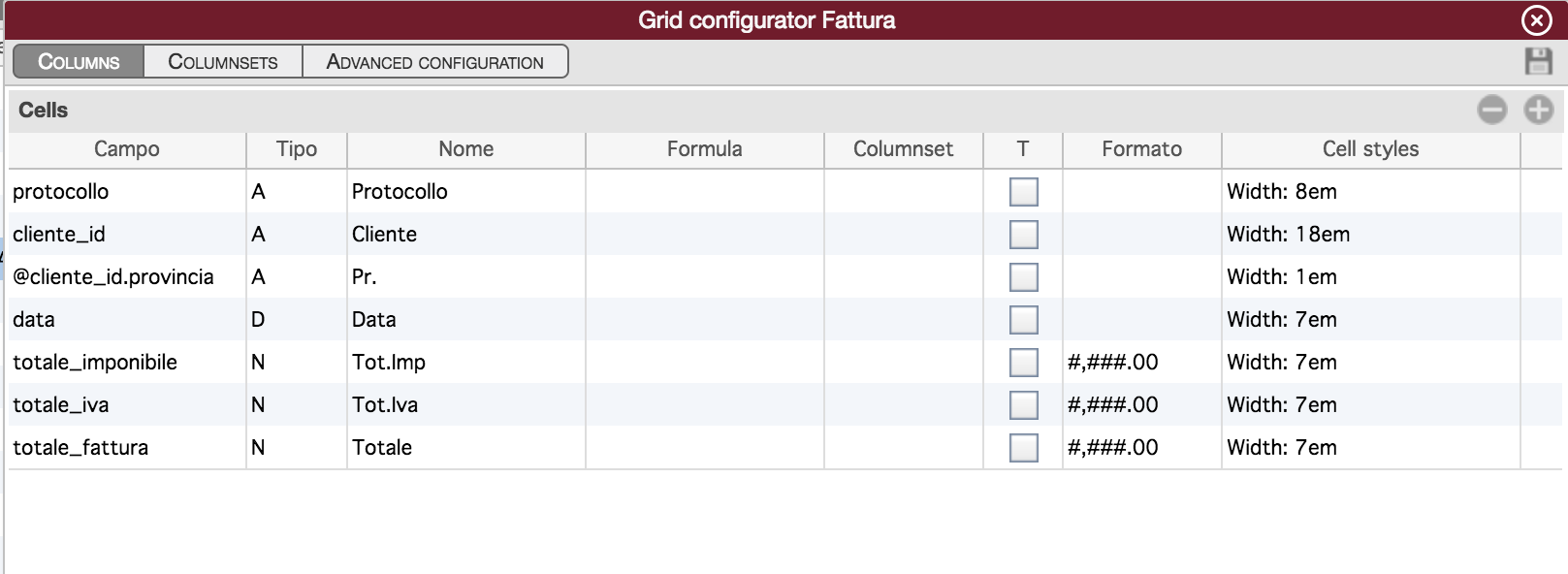Remove selected cell with minus icon

(1492, 110)
